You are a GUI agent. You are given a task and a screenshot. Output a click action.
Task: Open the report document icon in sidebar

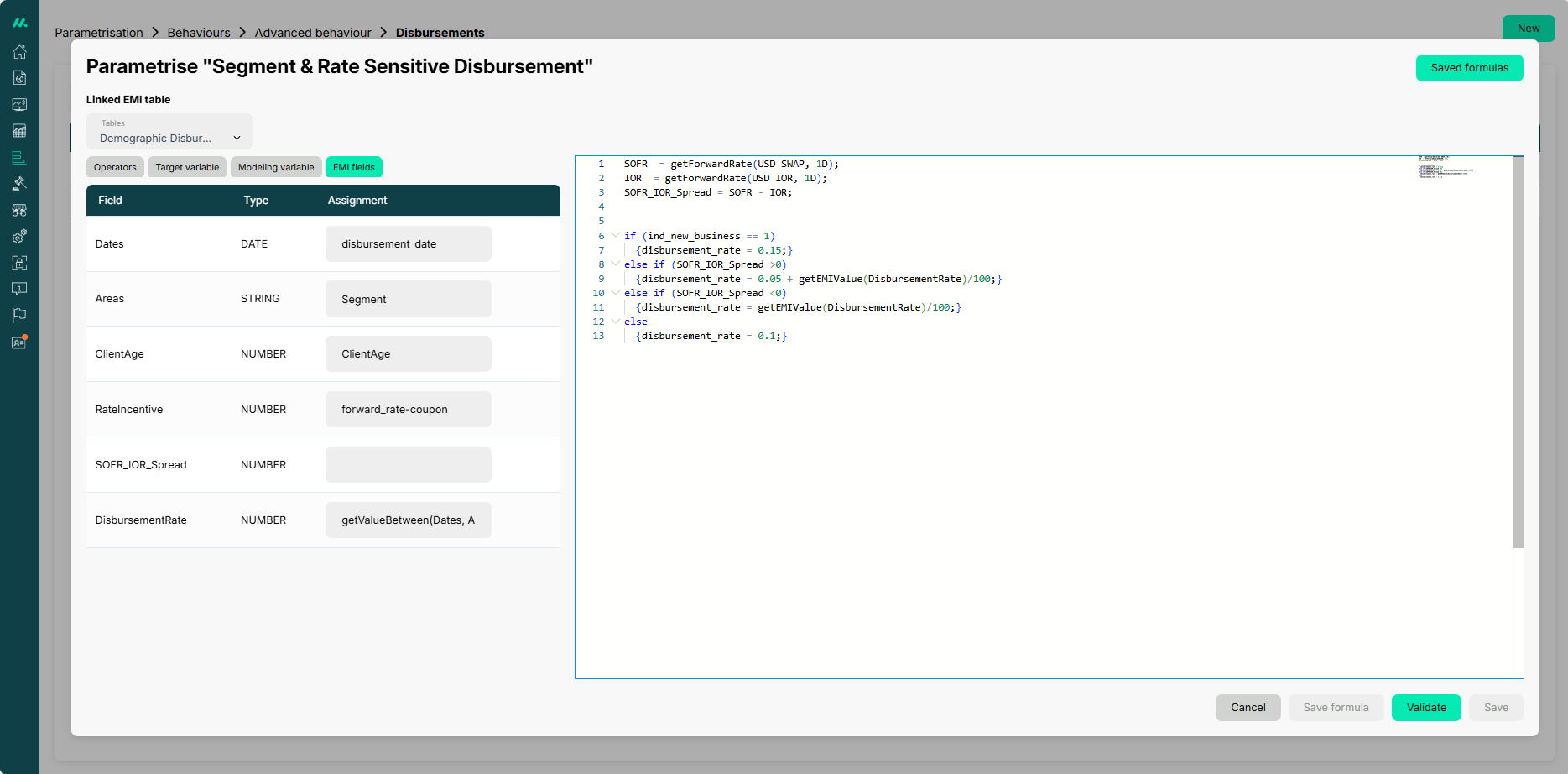click(19, 78)
